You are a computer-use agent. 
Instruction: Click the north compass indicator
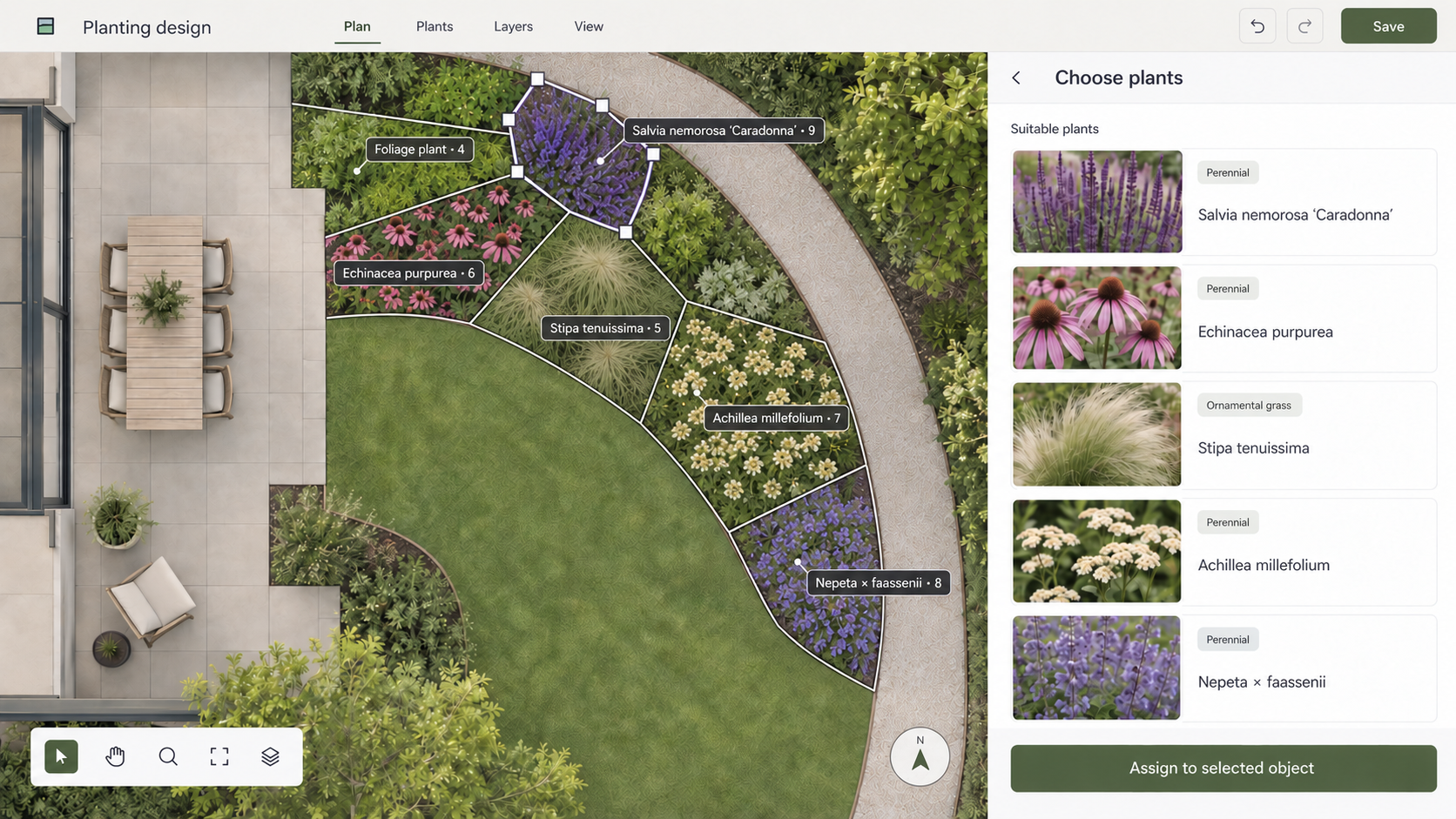tap(920, 756)
